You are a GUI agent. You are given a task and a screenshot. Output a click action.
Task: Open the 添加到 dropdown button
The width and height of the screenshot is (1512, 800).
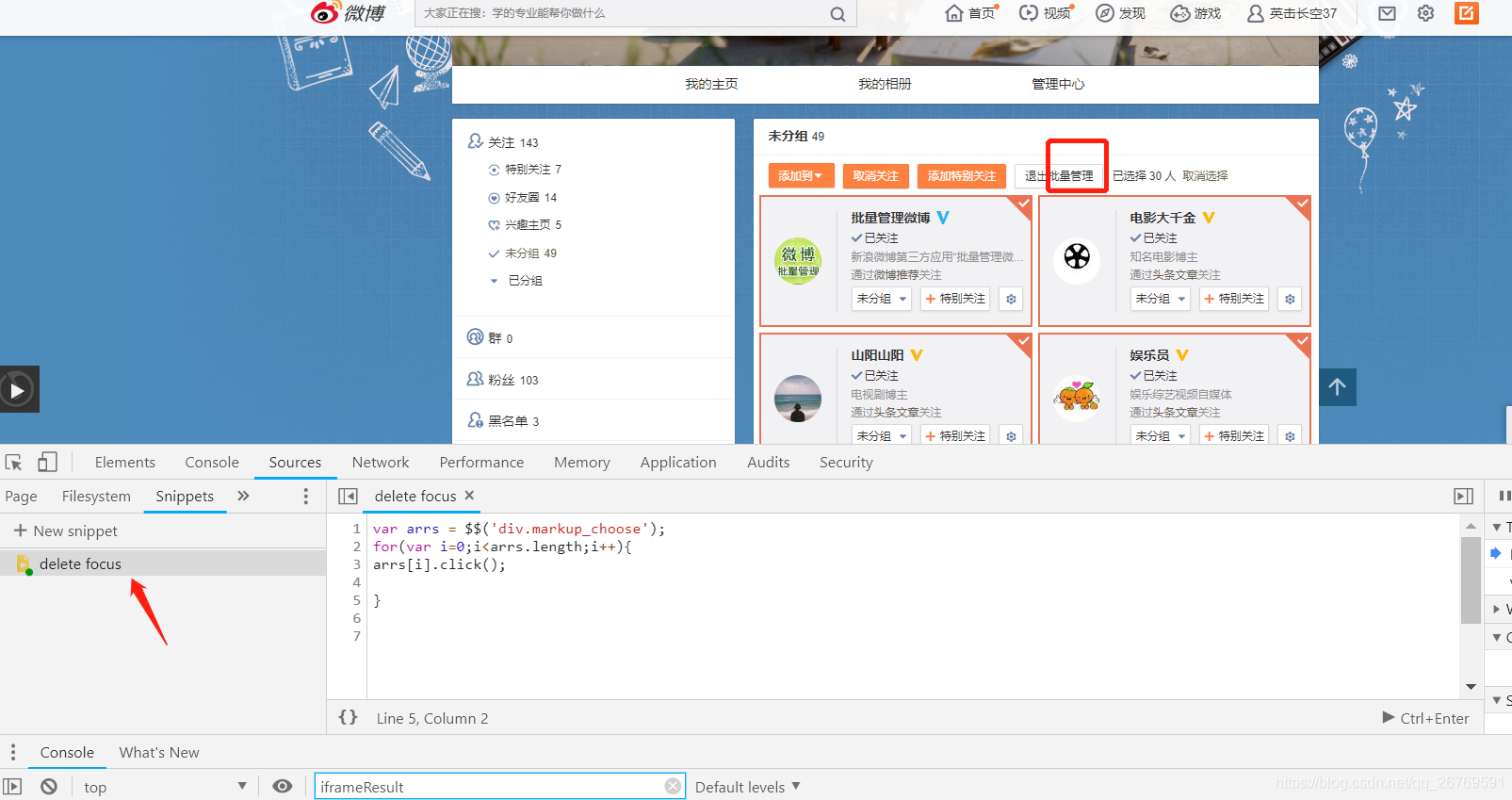[801, 176]
